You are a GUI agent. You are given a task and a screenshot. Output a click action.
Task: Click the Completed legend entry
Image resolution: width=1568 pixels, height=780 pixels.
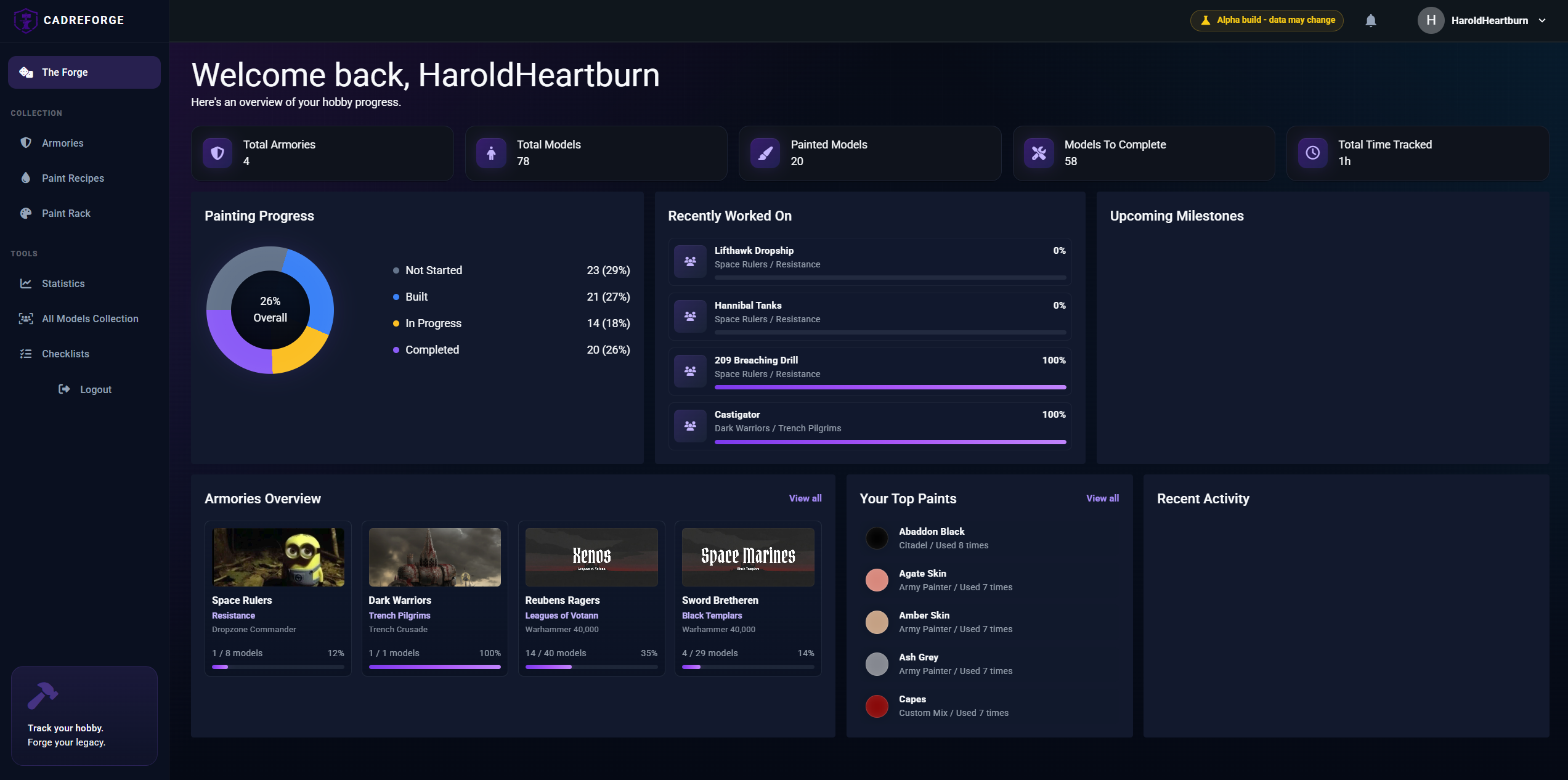(x=511, y=350)
